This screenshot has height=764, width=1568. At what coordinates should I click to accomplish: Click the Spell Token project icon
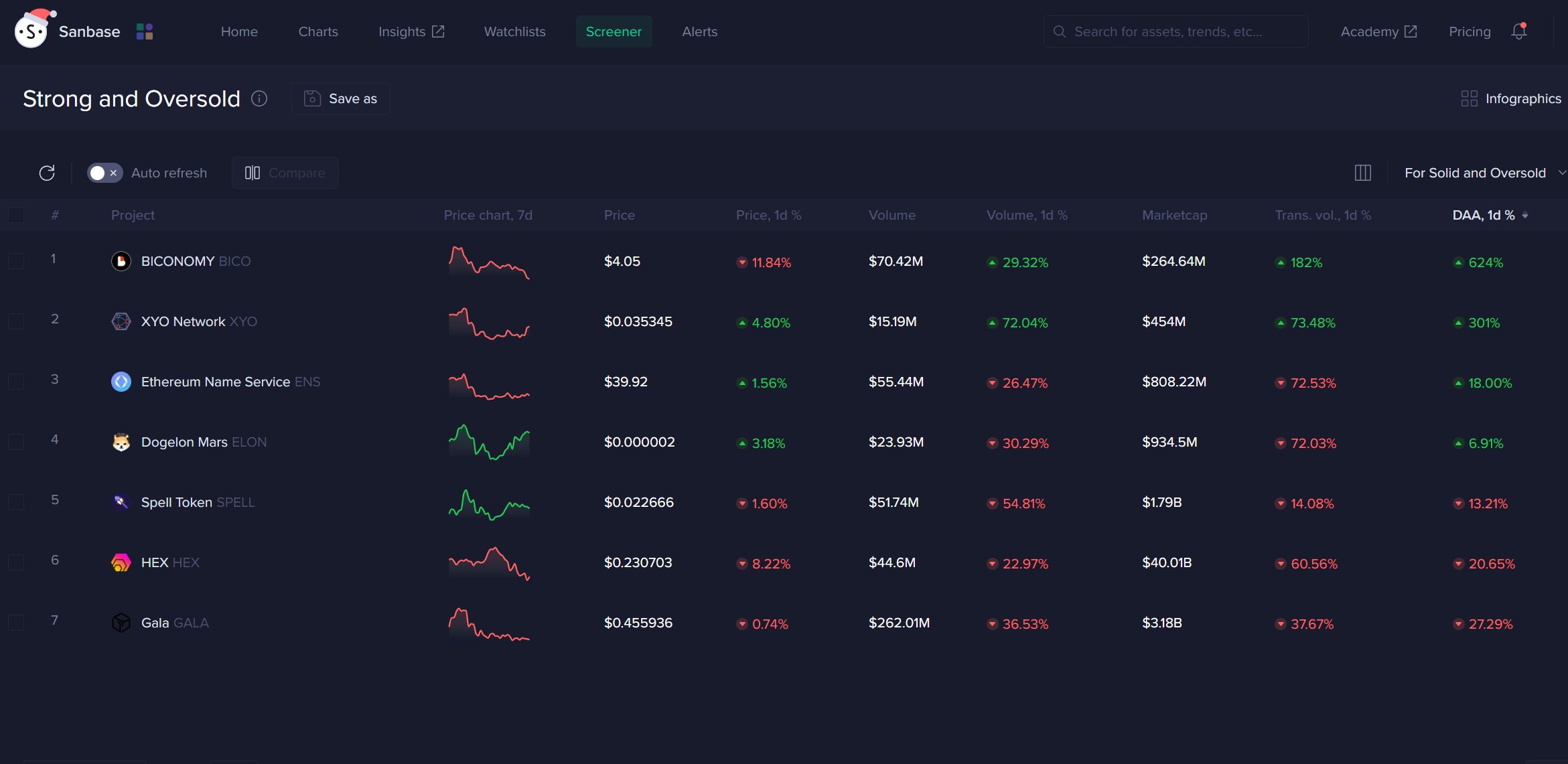(121, 502)
